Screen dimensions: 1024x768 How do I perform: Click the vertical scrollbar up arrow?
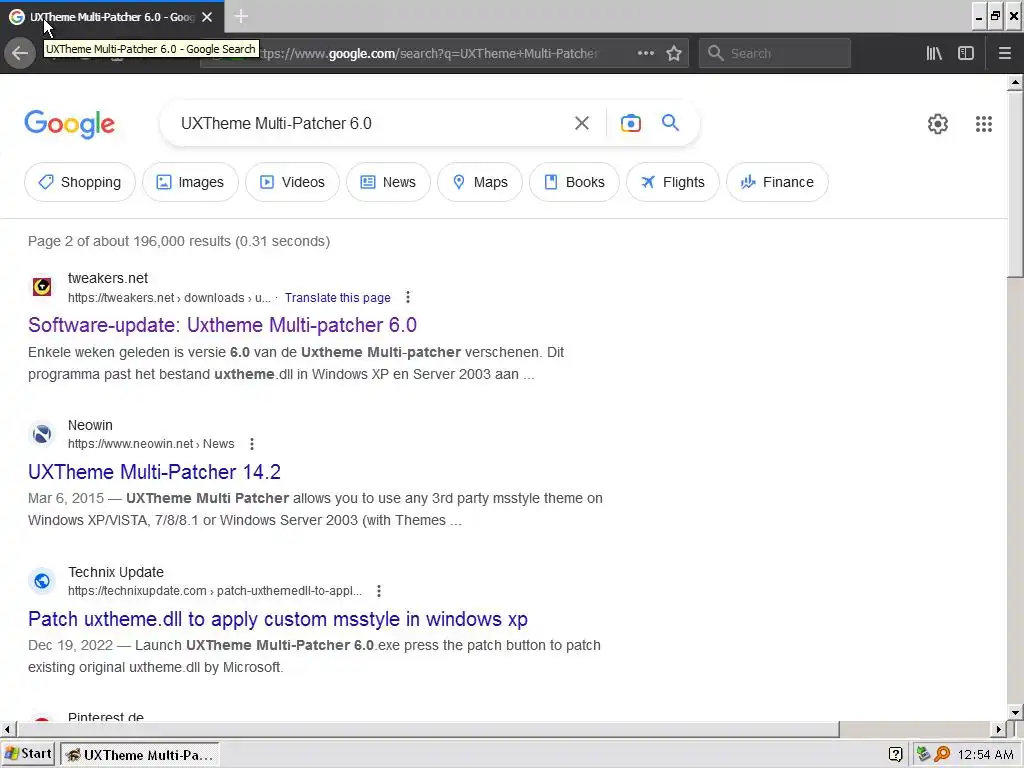(1015, 83)
